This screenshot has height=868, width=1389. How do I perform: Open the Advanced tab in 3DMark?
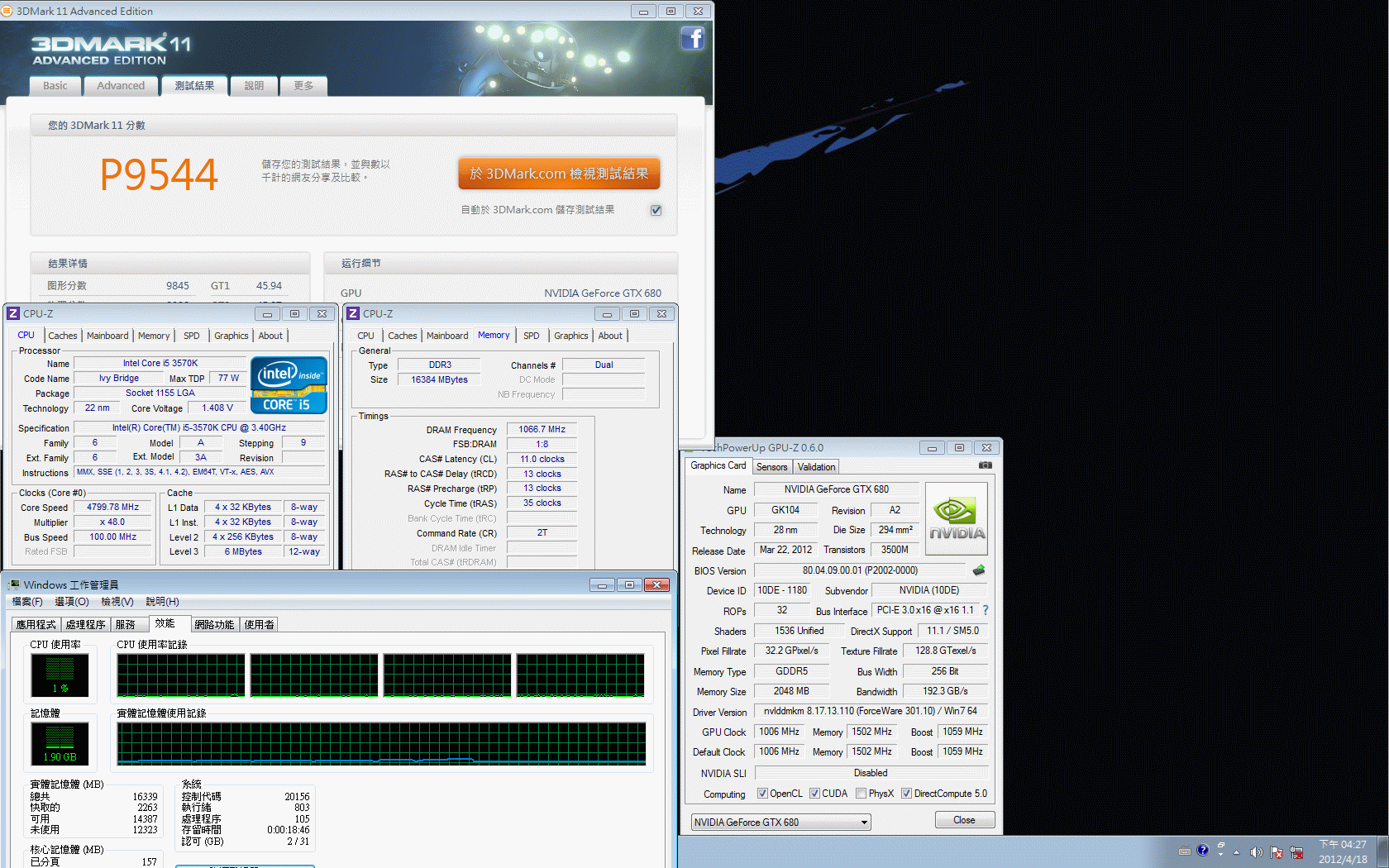pyautogui.click(x=121, y=85)
